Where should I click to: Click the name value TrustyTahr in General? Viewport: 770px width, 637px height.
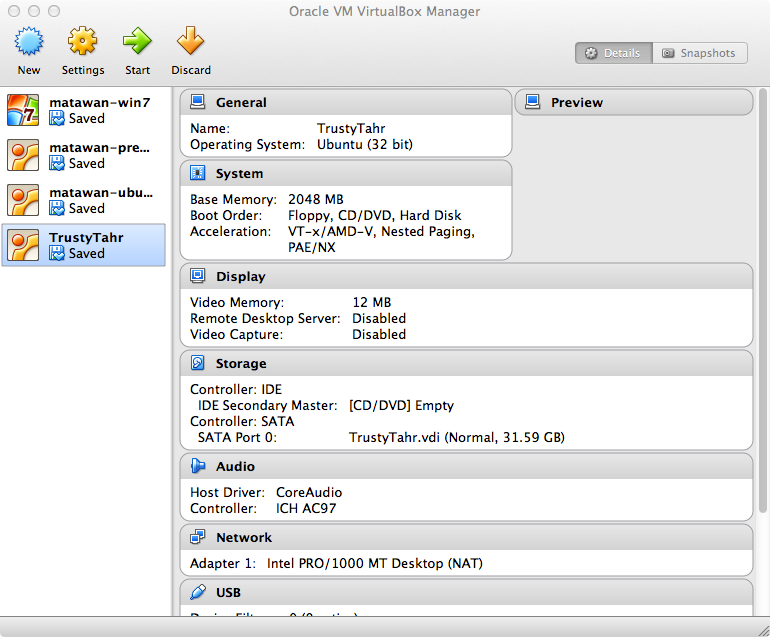coord(351,128)
